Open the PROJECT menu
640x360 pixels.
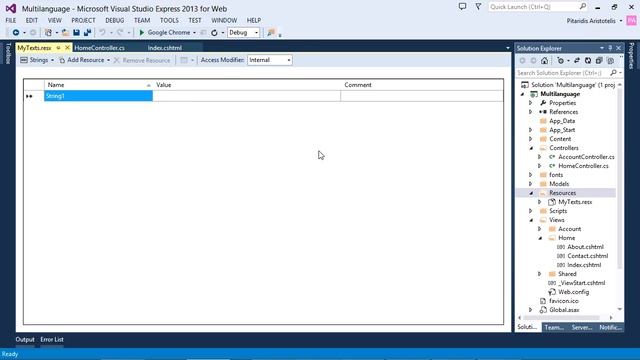(83, 20)
